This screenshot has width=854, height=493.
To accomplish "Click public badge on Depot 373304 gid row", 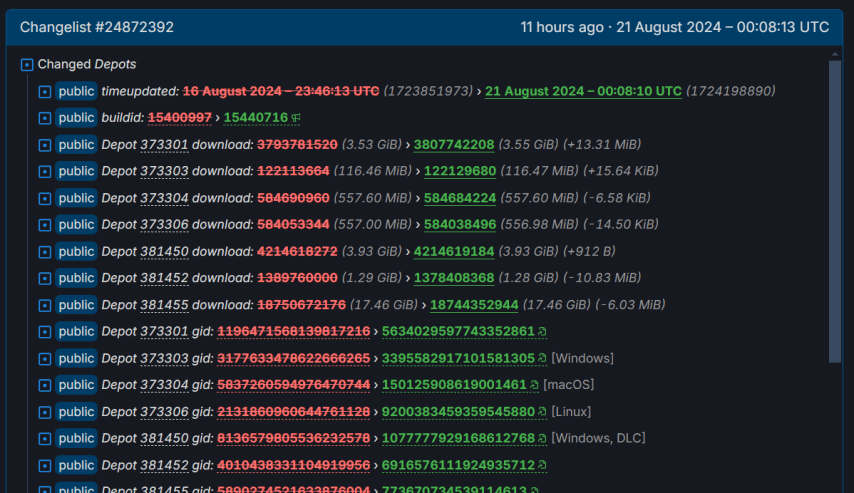I will click(x=76, y=385).
